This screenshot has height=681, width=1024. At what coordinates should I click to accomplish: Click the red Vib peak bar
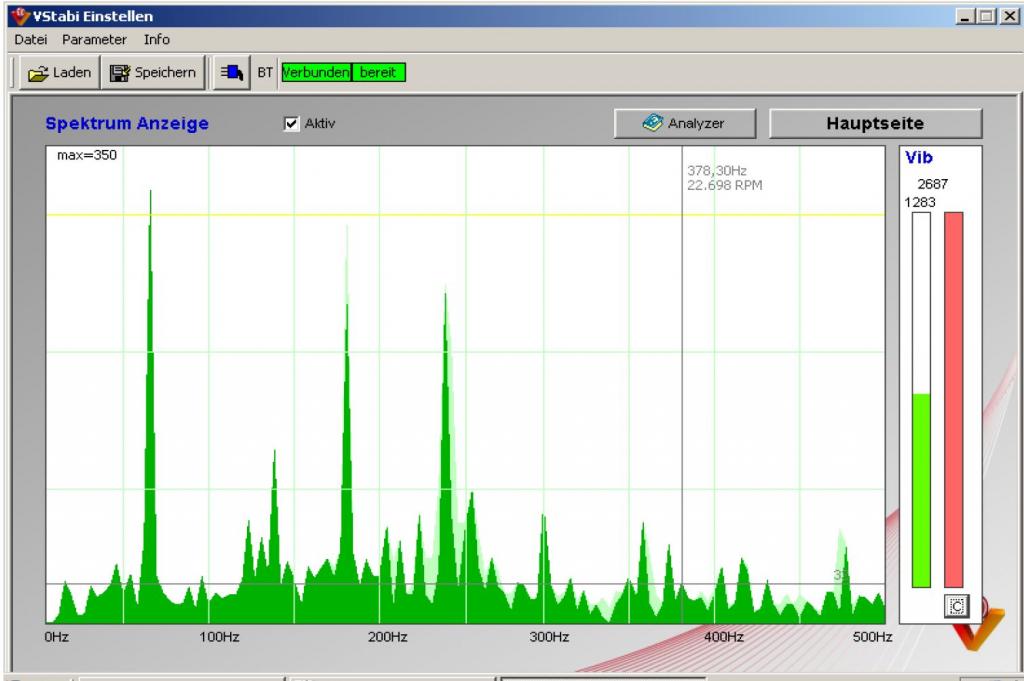click(x=954, y=400)
